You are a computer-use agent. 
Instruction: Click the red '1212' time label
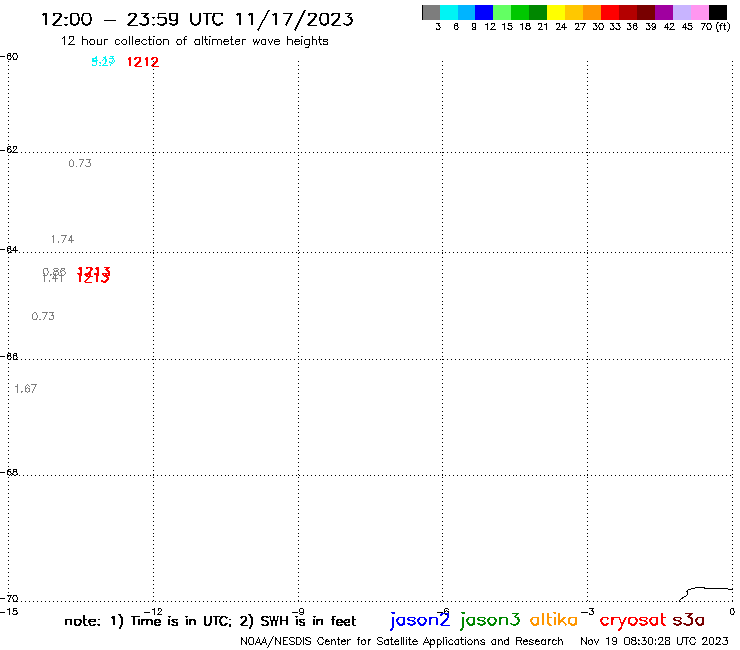[143, 62]
